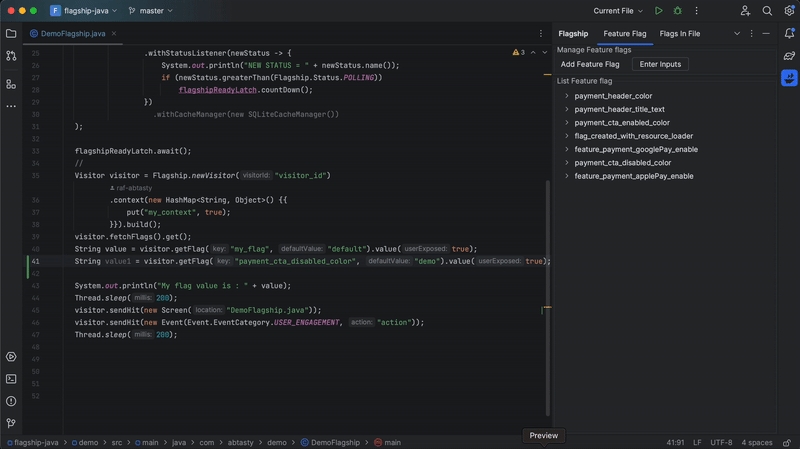800x449 pixels.
Task: Open the Terminal tool window
Action: point(11,379)
